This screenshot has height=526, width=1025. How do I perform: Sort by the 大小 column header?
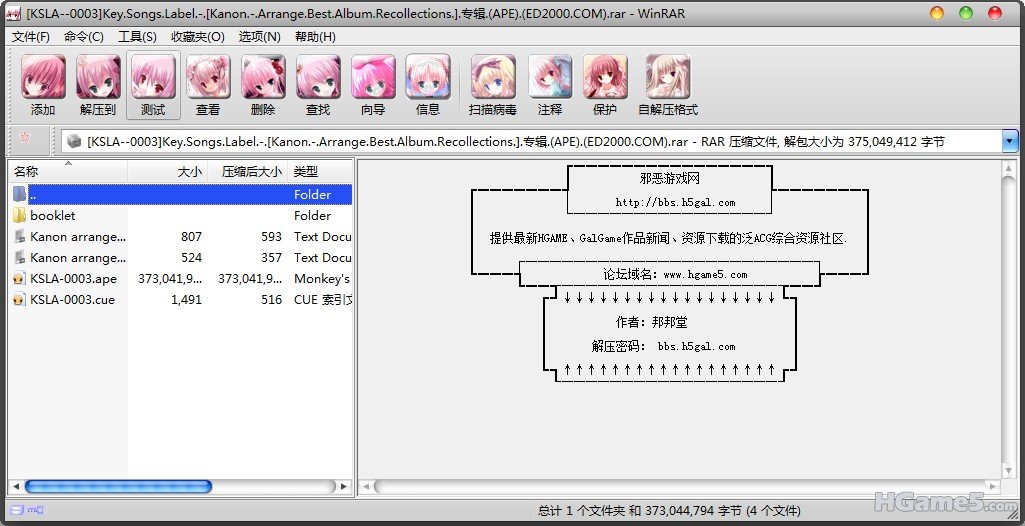click(x=167, y=171)
